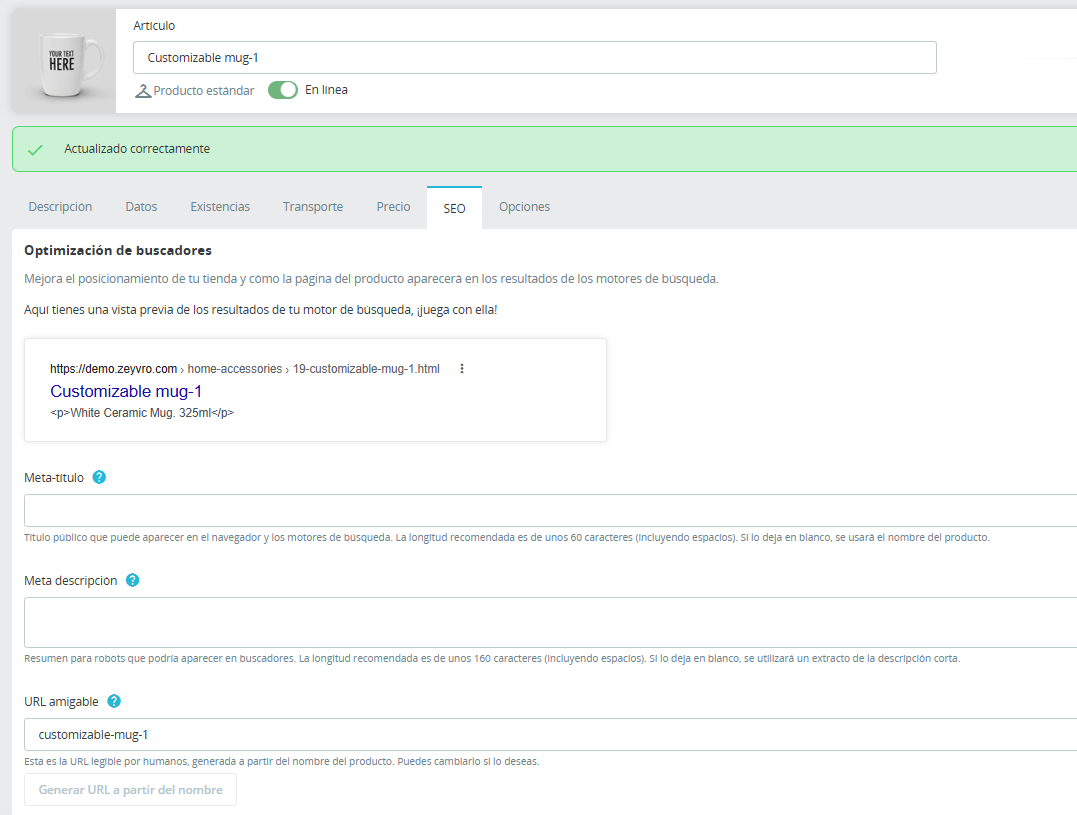Screen dimensions: 1077x815
Task: Click the Artículo label
Action: pos(154,25)
